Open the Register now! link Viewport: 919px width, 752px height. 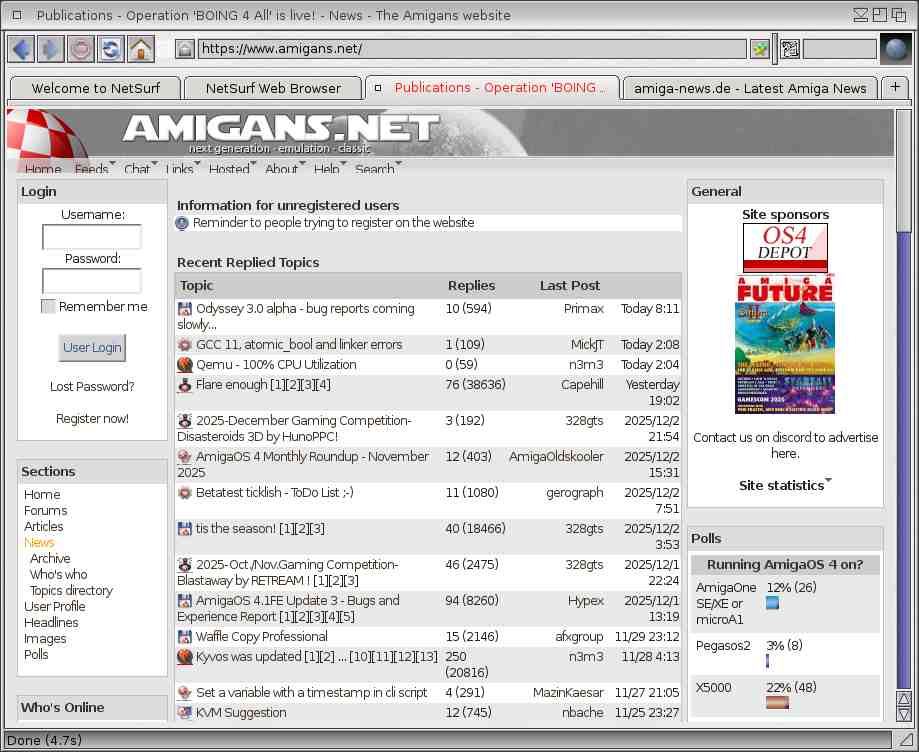pyautogui.click(x=92, y=419)
